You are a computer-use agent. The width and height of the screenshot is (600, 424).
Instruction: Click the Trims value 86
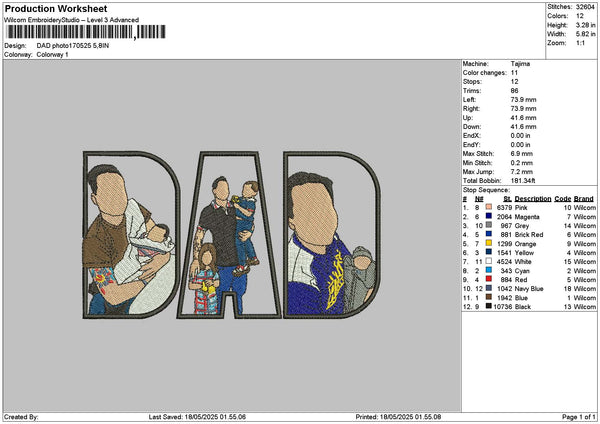515,91
